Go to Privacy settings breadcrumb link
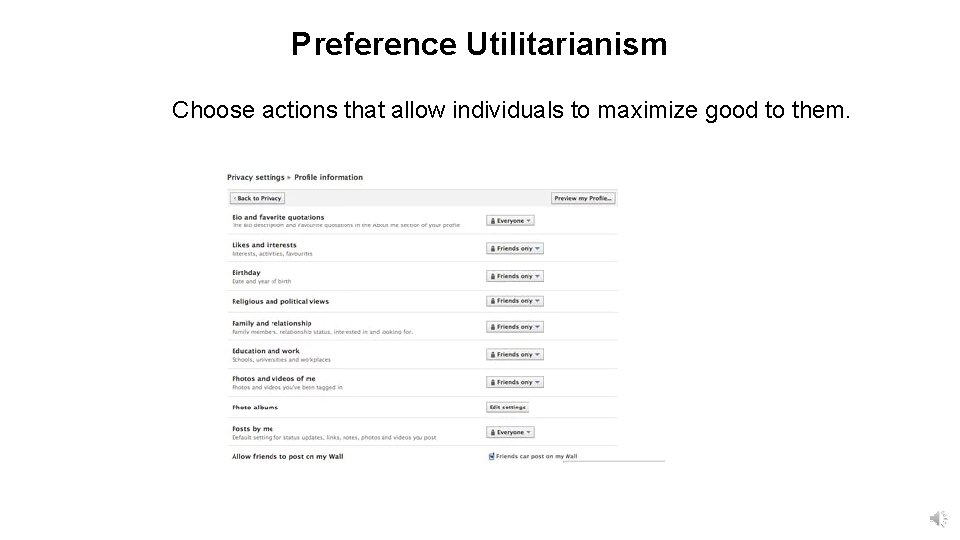 point(255,177)
